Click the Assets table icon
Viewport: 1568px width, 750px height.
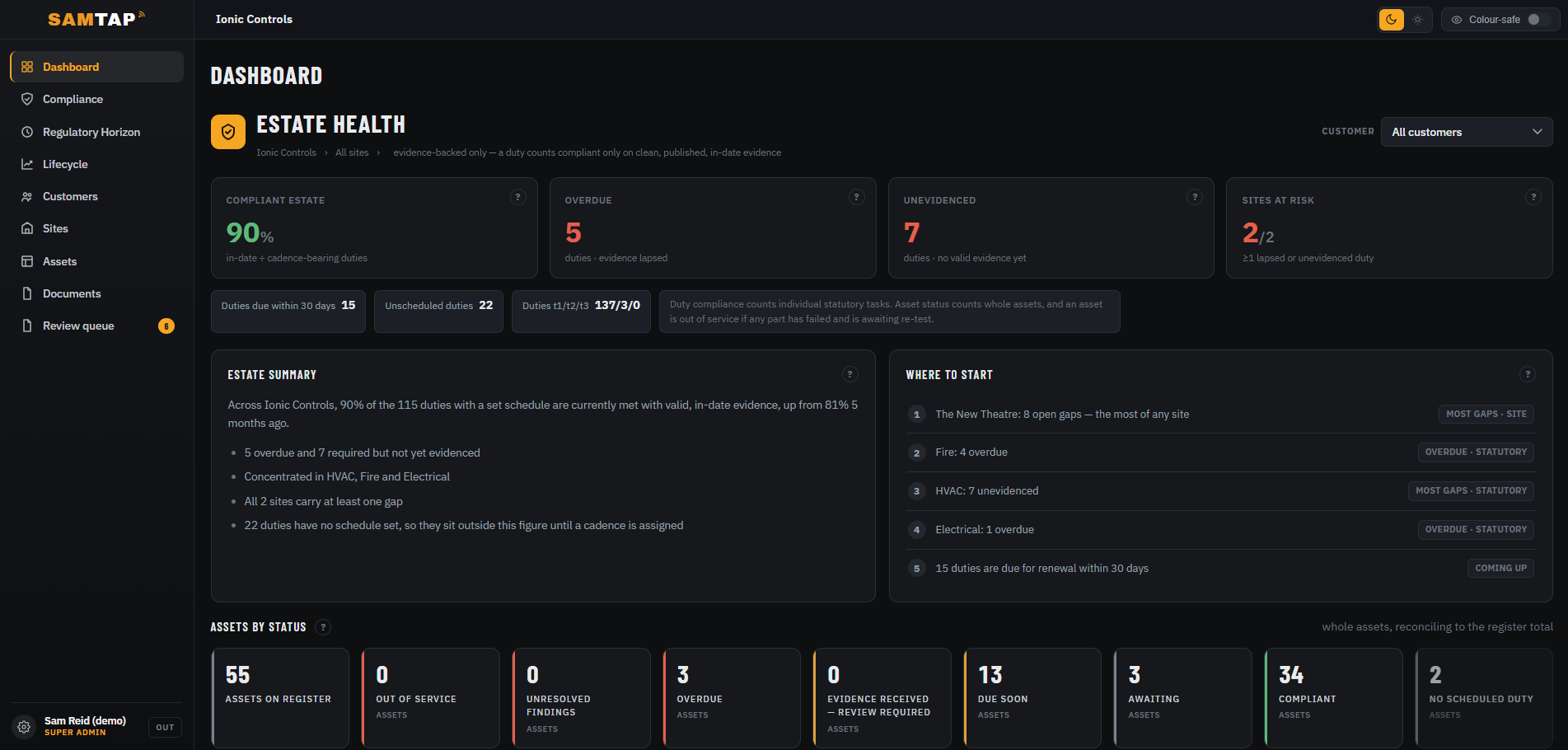27,261
